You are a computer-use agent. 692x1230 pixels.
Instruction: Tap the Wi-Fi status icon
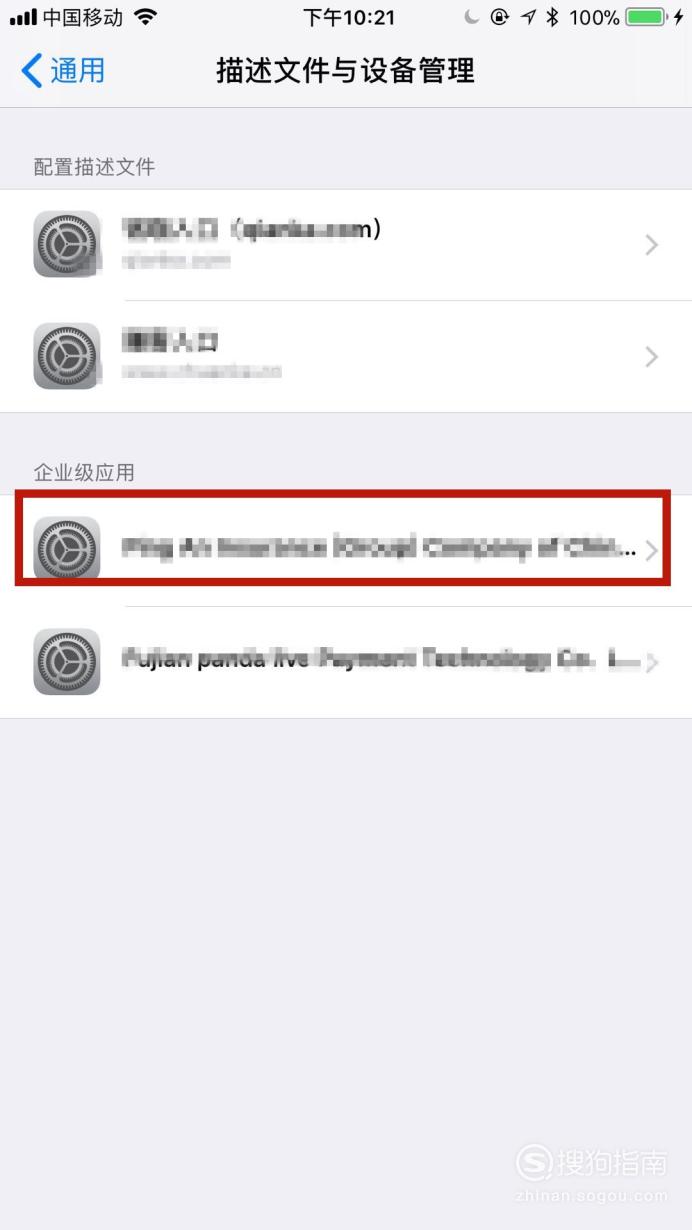145,17
